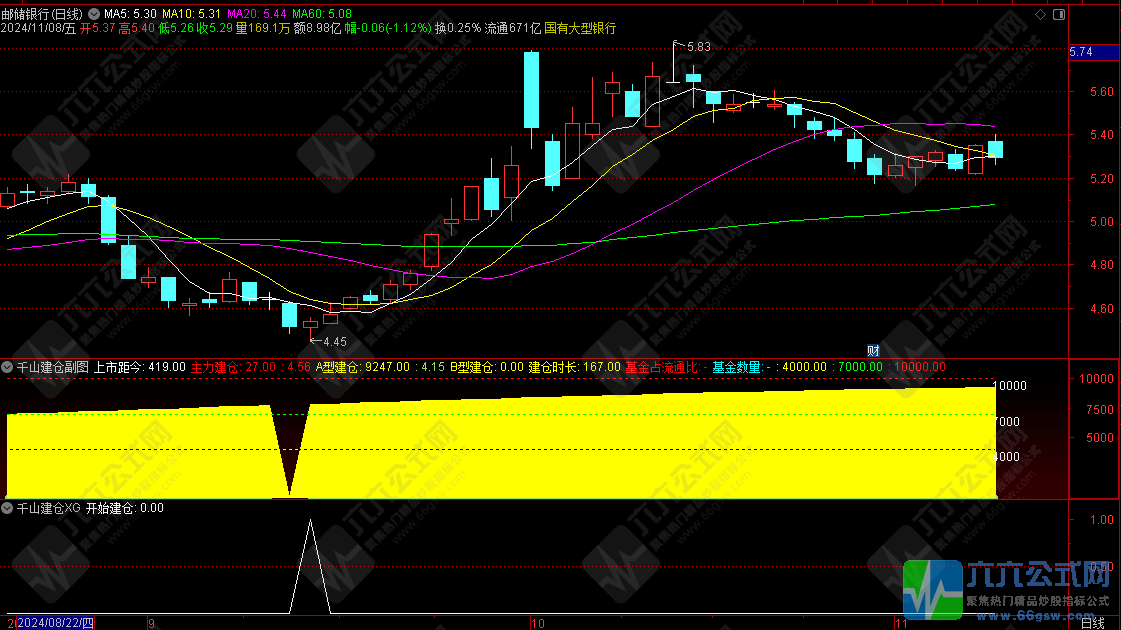Screen dimensions: 1121x630
Task: Click the 财 financial marker icon
Action: pos(872,350)
